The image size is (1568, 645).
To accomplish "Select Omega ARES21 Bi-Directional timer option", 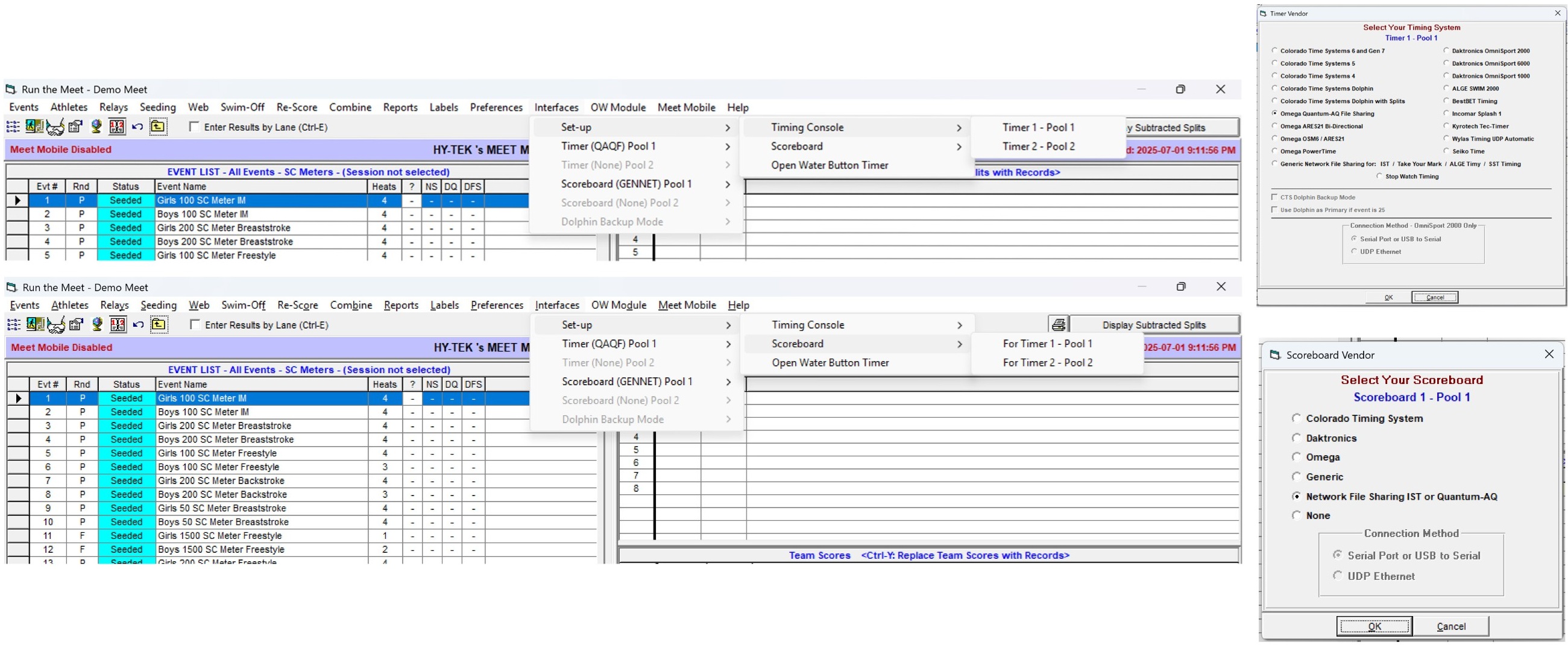I will (x=1274, y=126).
